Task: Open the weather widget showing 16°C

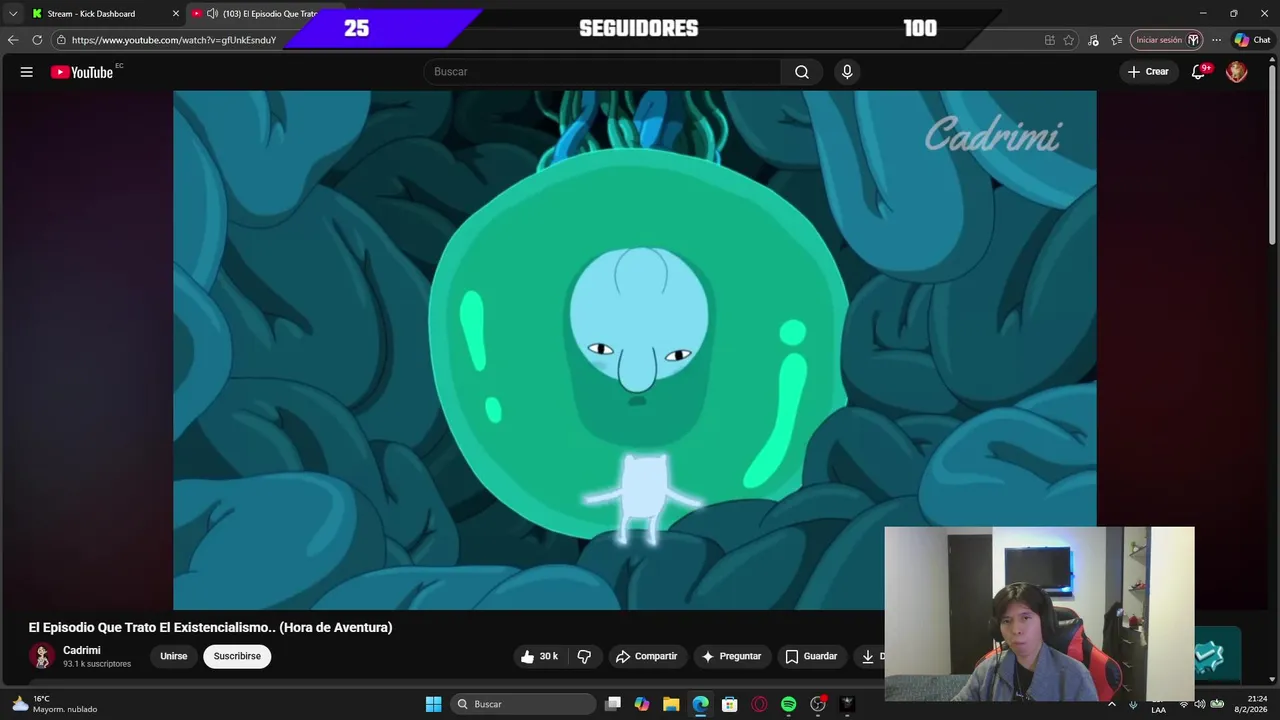Action: pyautogui.click(x=55, y=704)
